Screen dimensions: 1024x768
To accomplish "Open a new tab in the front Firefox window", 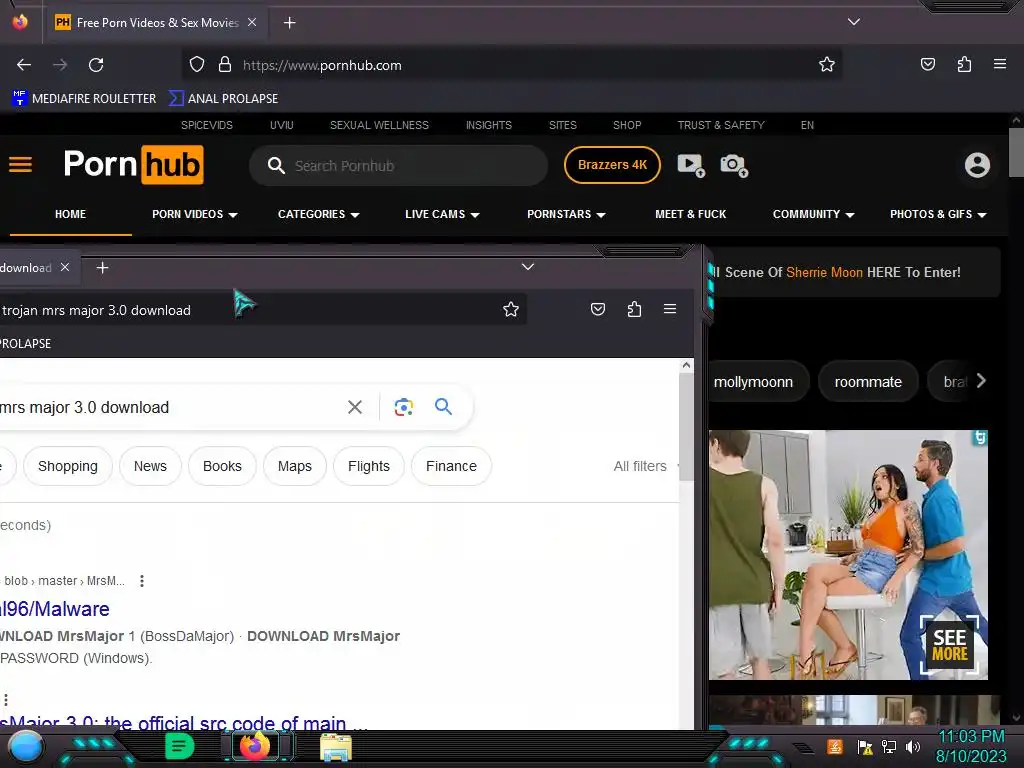I will pos(102,268).
